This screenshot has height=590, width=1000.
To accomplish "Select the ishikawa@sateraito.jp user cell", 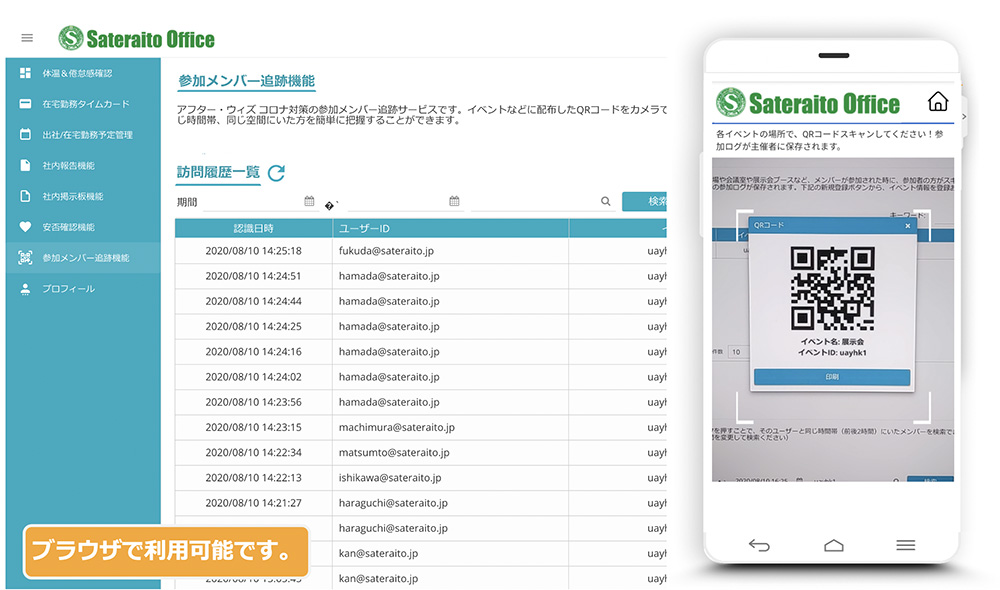I will point(450,478).
